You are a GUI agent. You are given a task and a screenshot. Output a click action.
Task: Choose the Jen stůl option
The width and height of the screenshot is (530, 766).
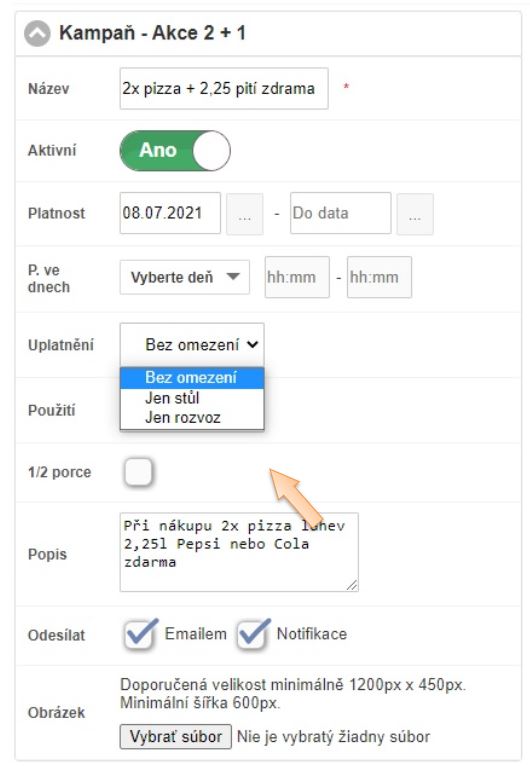click(192, 398)
